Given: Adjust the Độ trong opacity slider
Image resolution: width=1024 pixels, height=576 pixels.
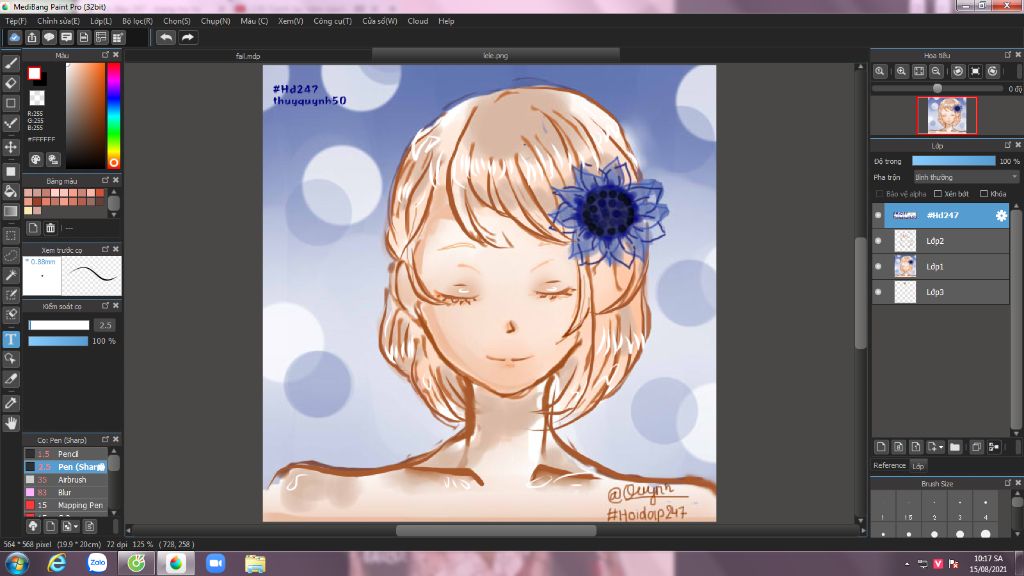Looking at the screenshot, I should [953, 161].
